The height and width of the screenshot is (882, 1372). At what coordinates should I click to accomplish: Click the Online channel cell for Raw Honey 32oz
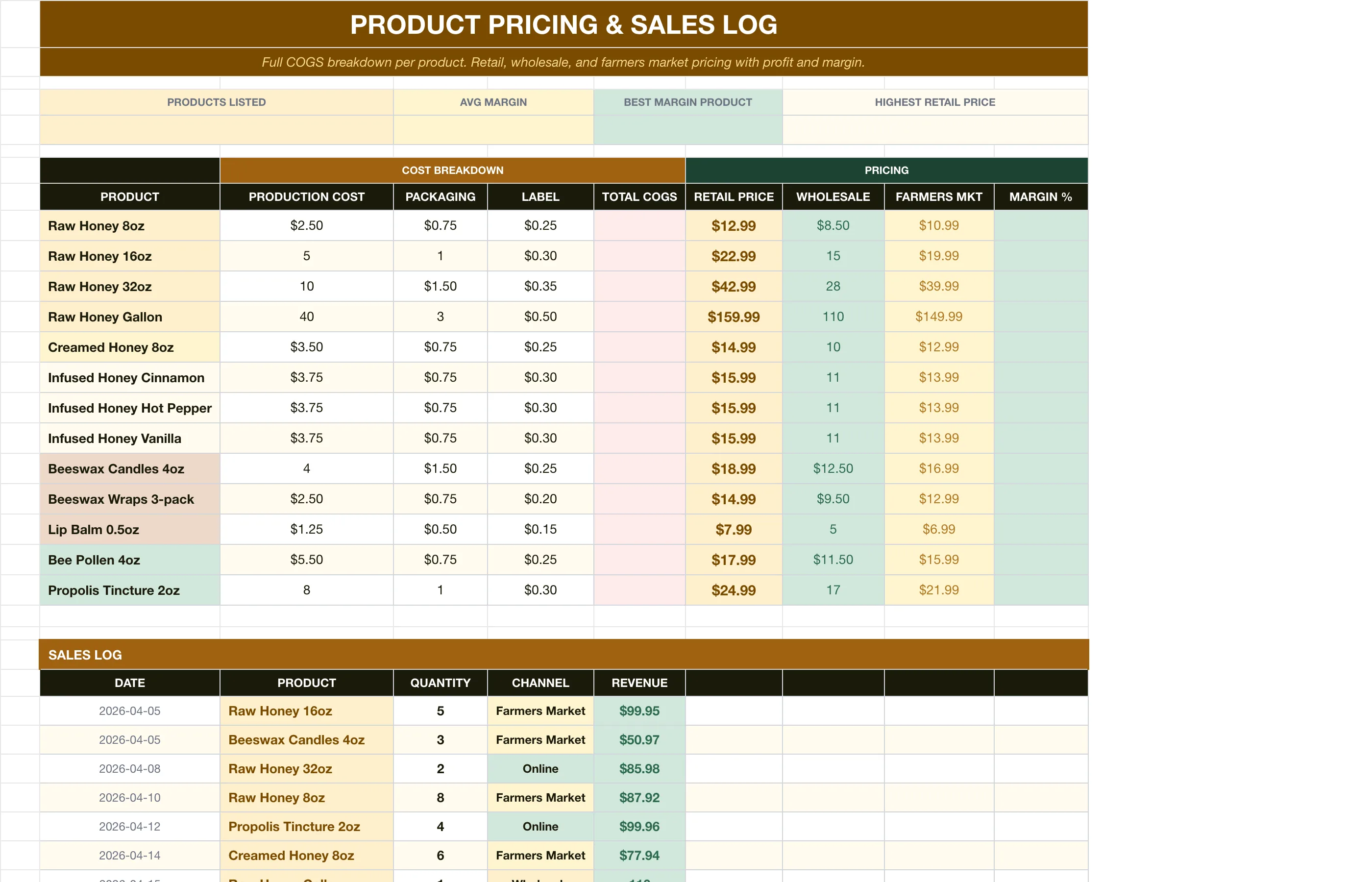click(x=540, y=769)
